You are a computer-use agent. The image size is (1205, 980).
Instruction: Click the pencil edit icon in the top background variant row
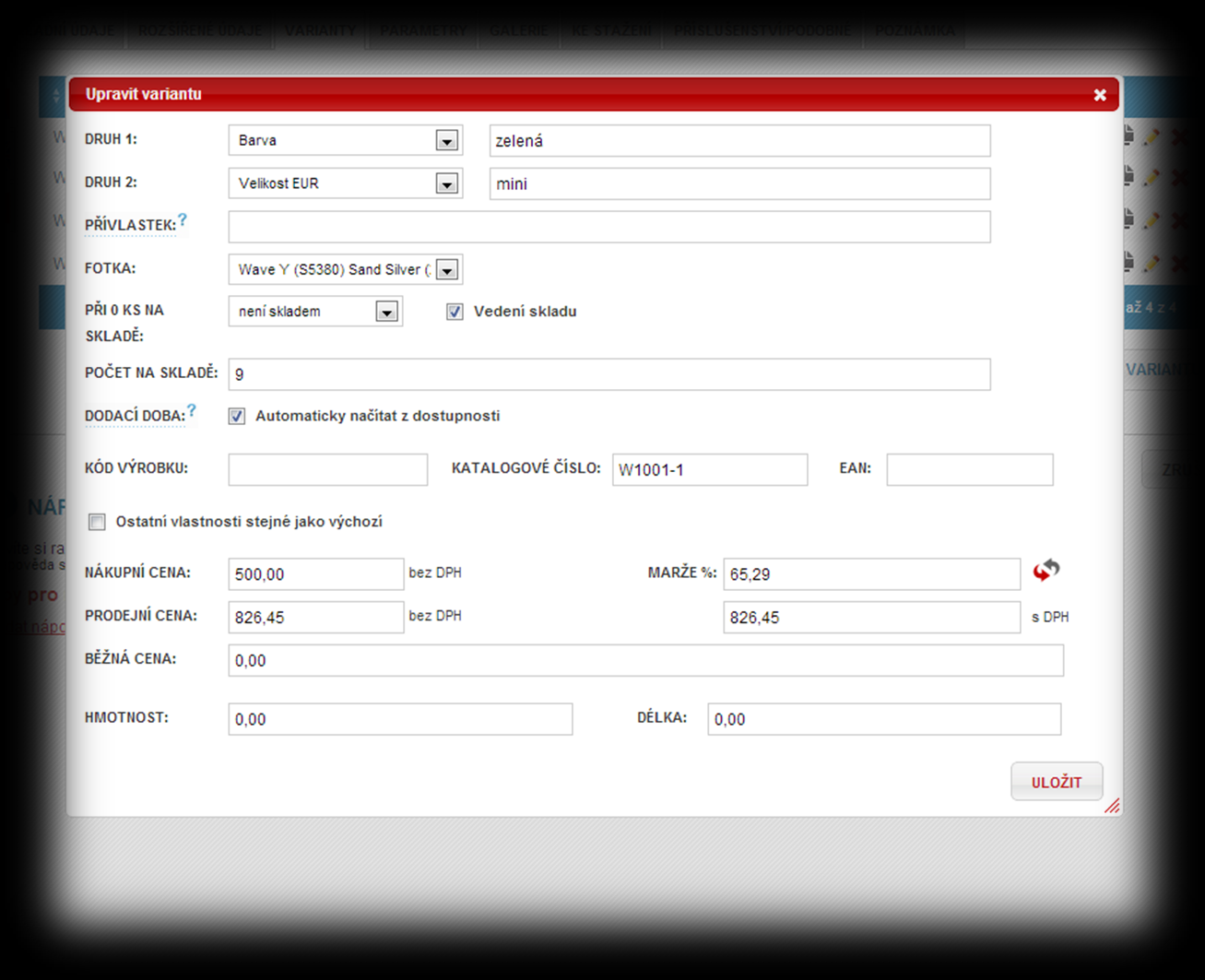[x=1152, y=137]
